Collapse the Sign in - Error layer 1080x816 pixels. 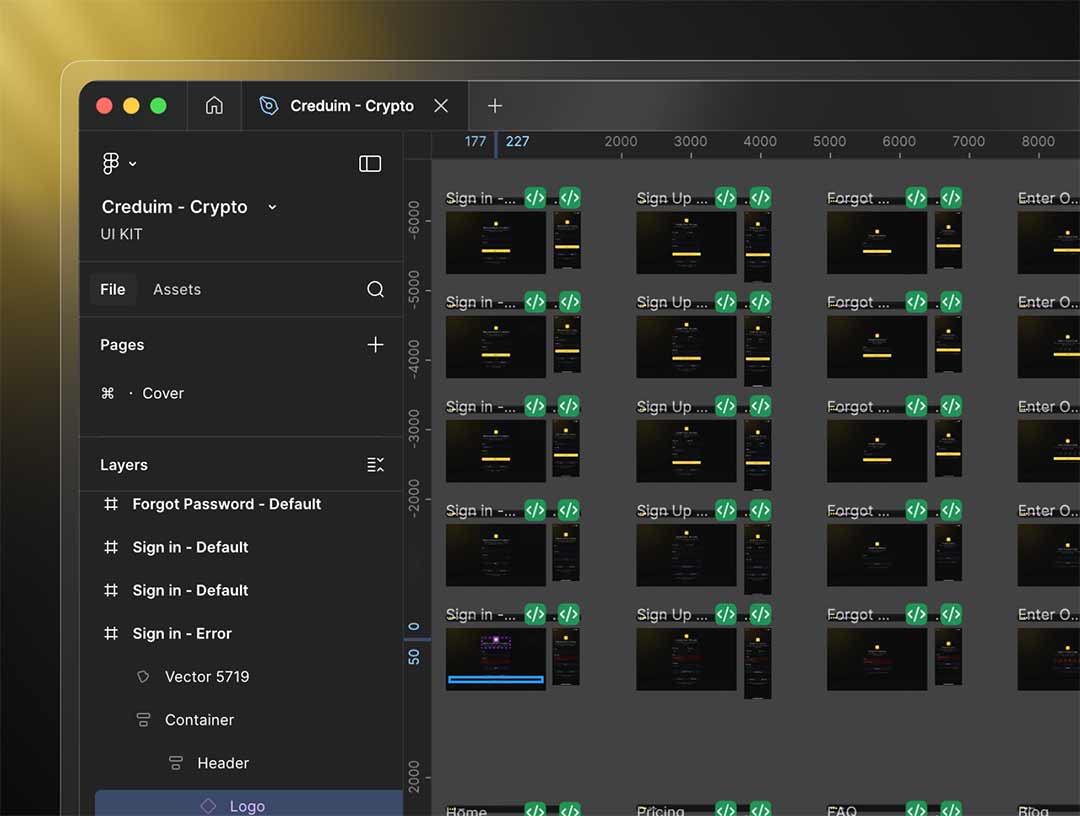click(x=182, y=634)
